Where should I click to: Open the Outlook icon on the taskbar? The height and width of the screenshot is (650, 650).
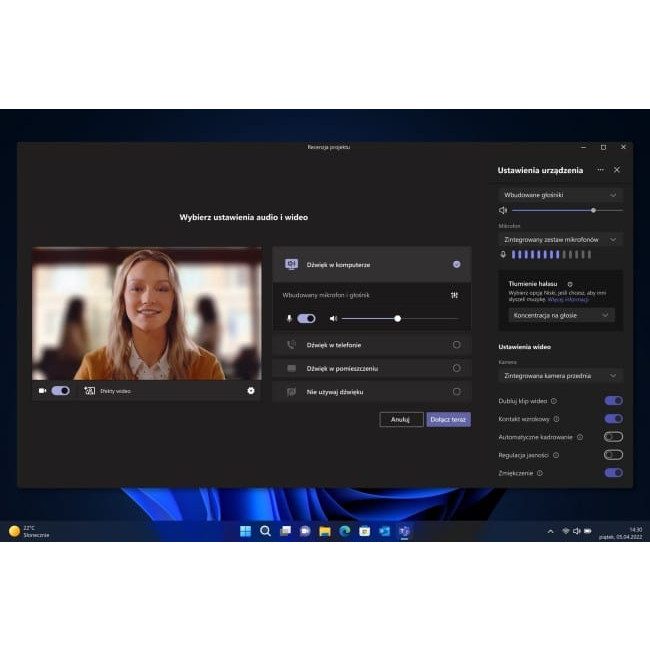384,531
